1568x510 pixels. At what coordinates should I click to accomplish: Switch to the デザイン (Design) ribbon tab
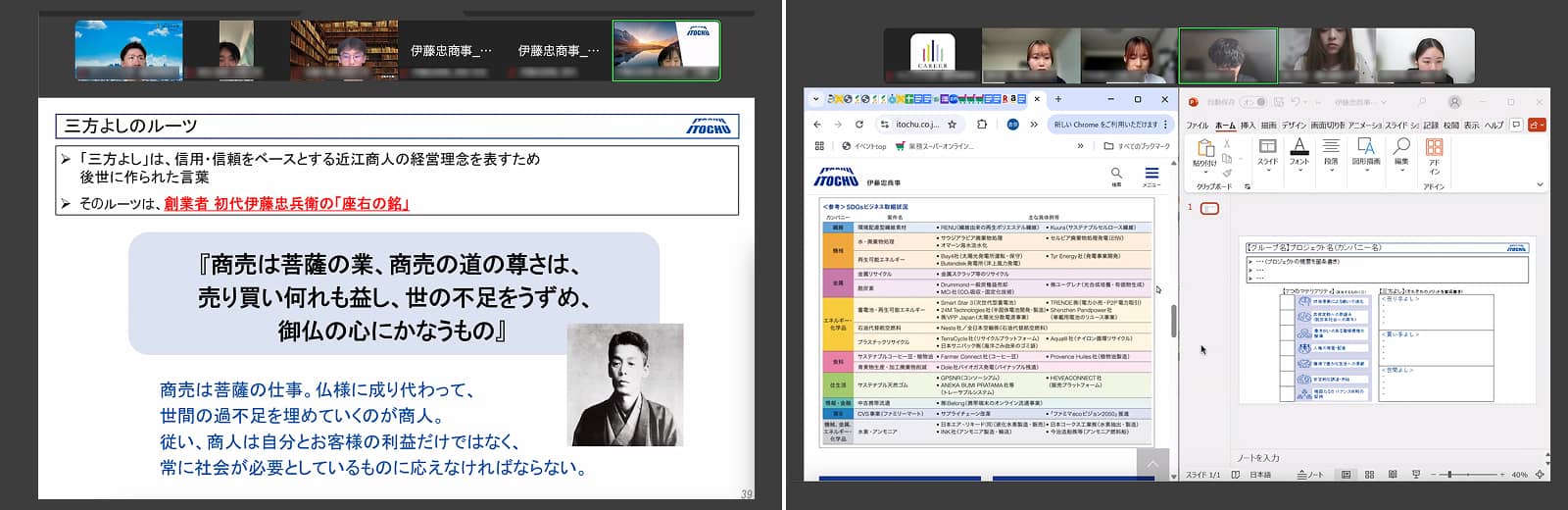1294,126
